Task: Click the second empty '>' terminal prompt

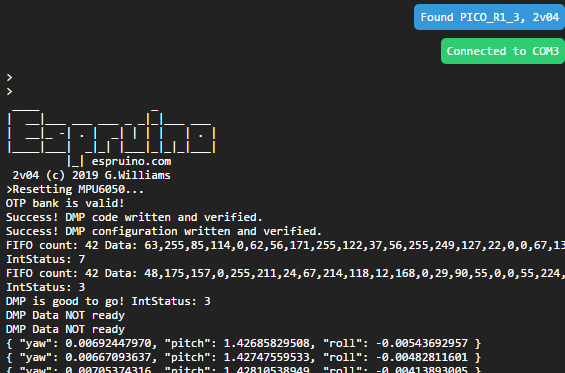Action: [9, 92]
